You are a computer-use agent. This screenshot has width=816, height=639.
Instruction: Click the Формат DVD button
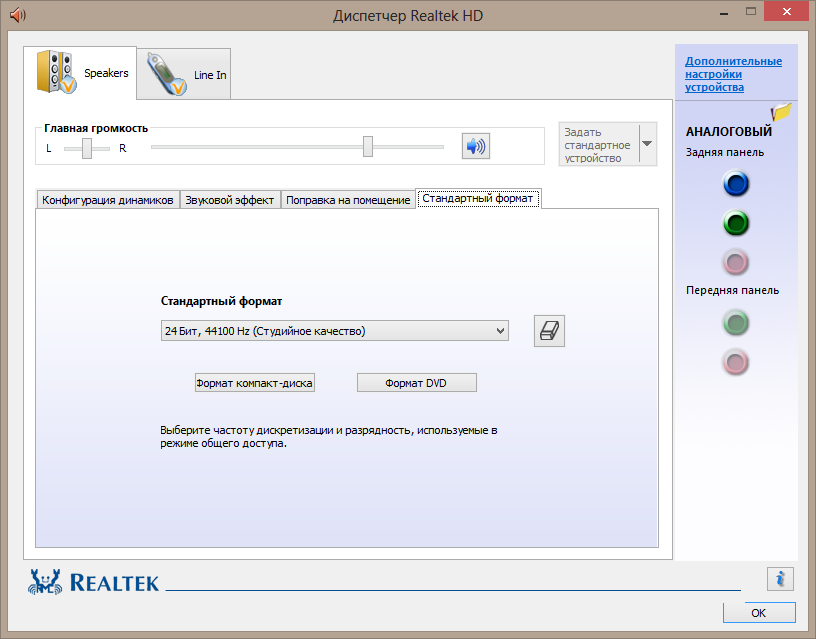[416, 383]
